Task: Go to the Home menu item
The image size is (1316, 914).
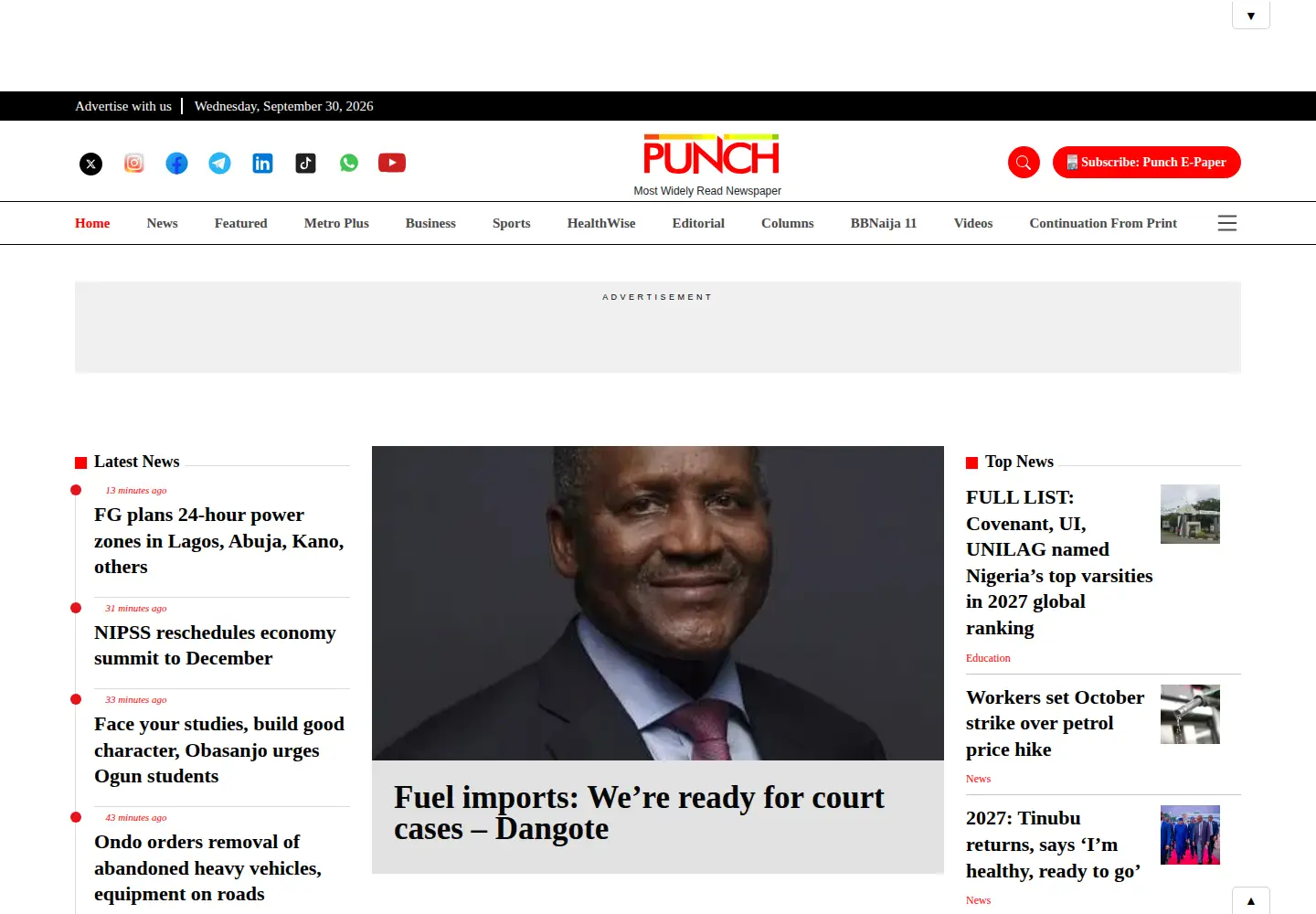Action: click(92, 223)
